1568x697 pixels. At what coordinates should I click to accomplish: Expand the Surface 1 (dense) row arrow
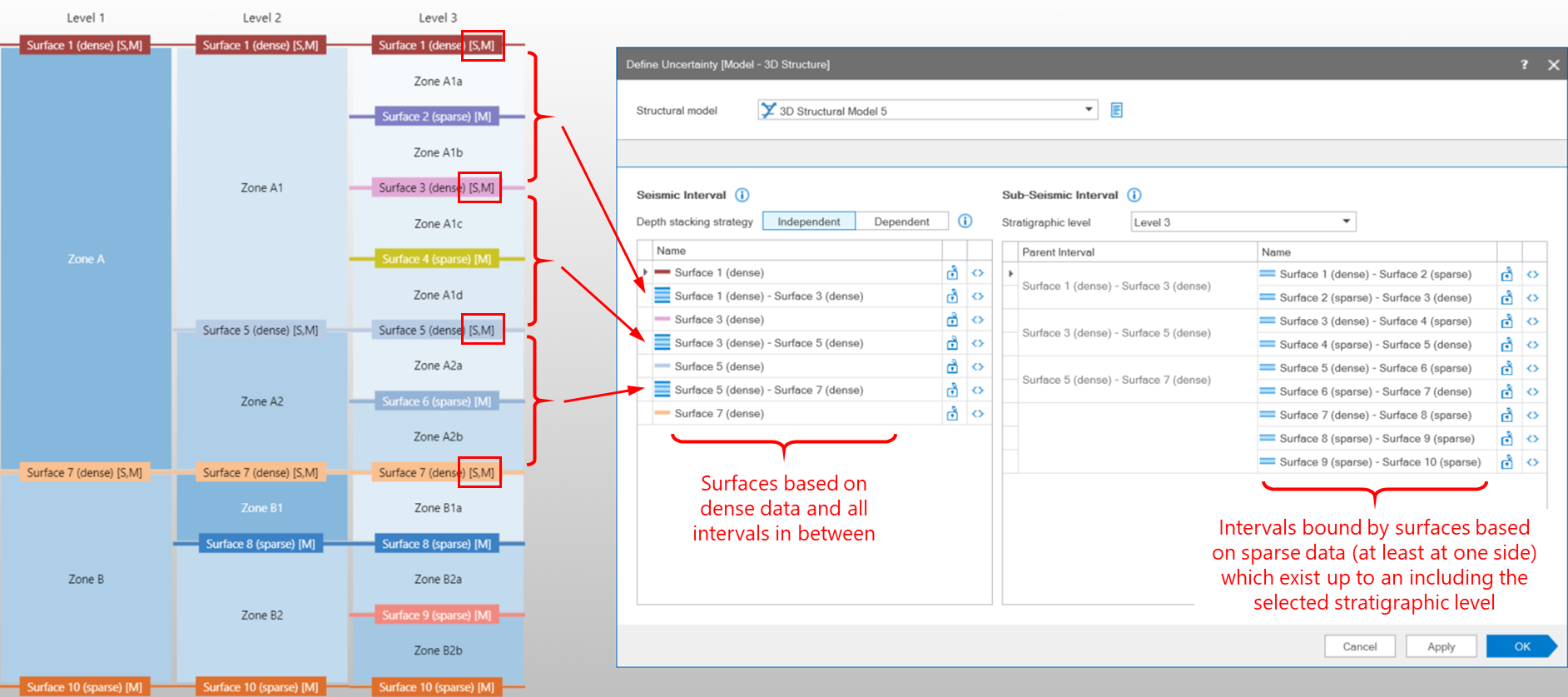pos(645,272)
